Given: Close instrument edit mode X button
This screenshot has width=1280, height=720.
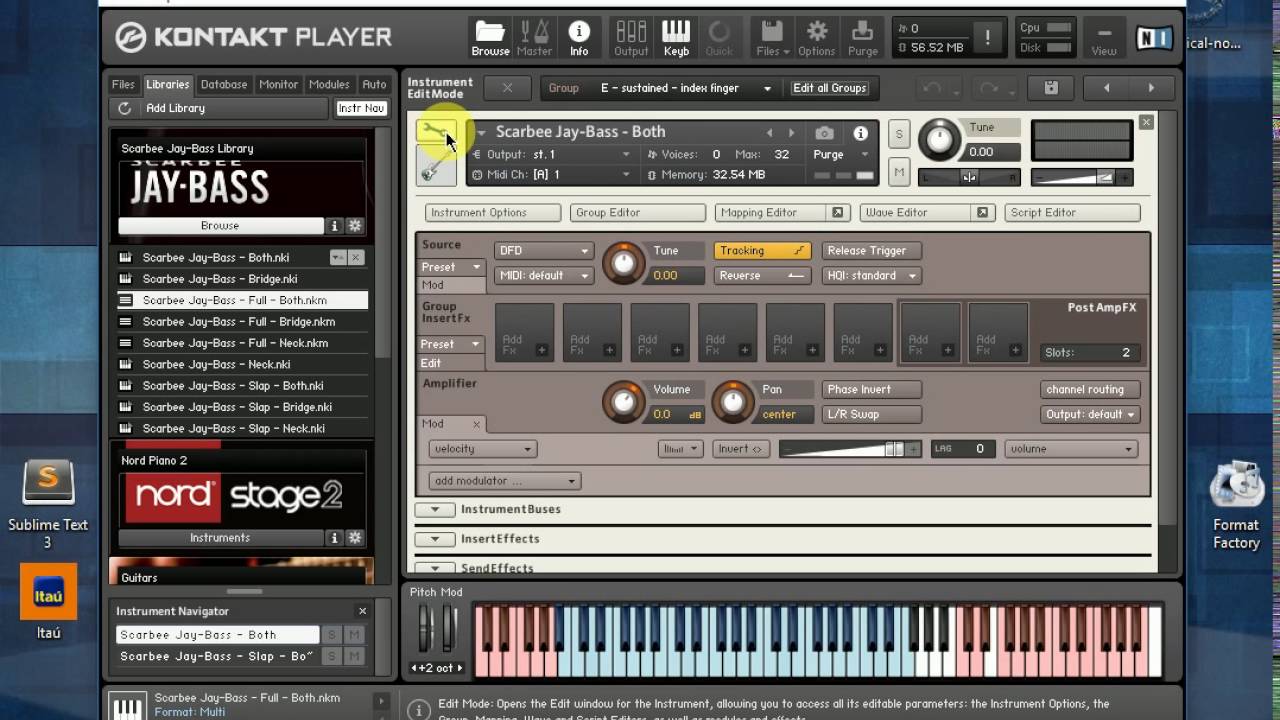Looking at the screenshot, I should [507, 88].
